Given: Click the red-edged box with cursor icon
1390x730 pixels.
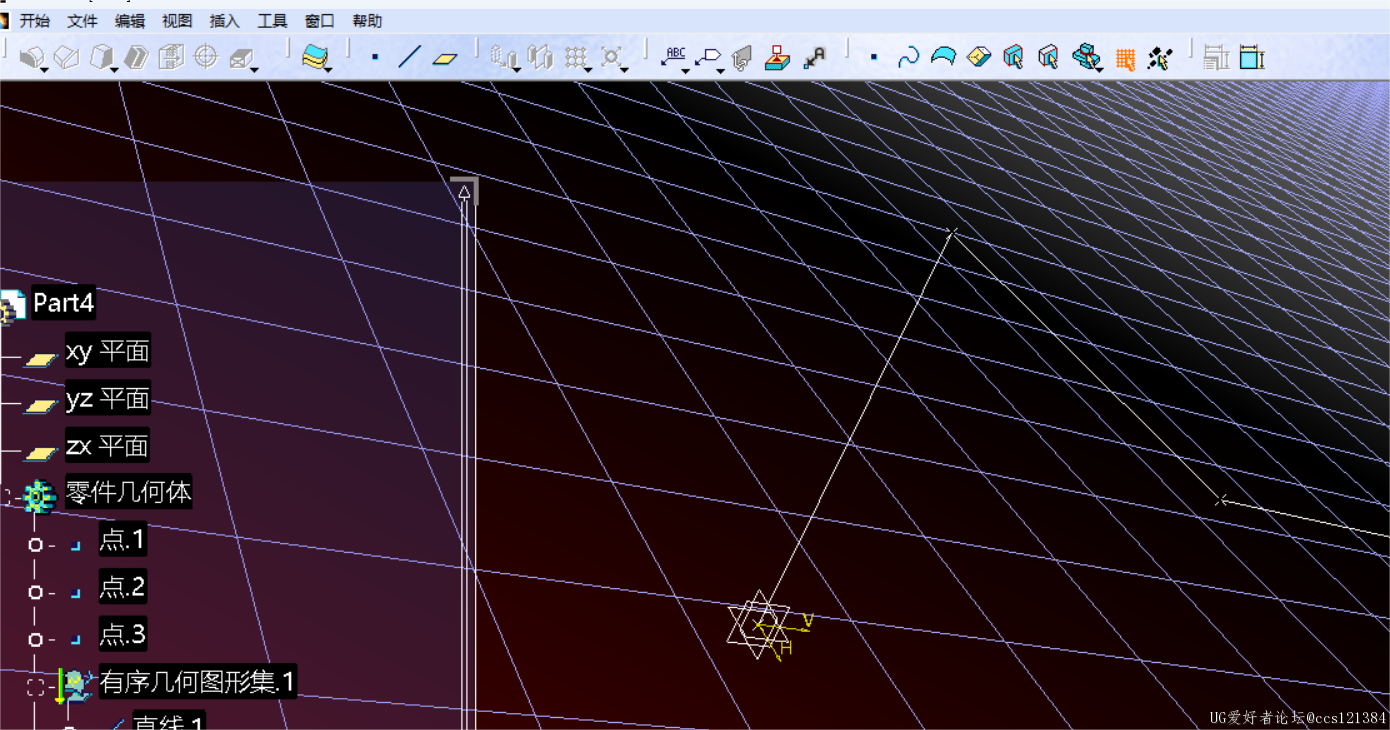Looking at the screenshot, I should [1014, 57].
